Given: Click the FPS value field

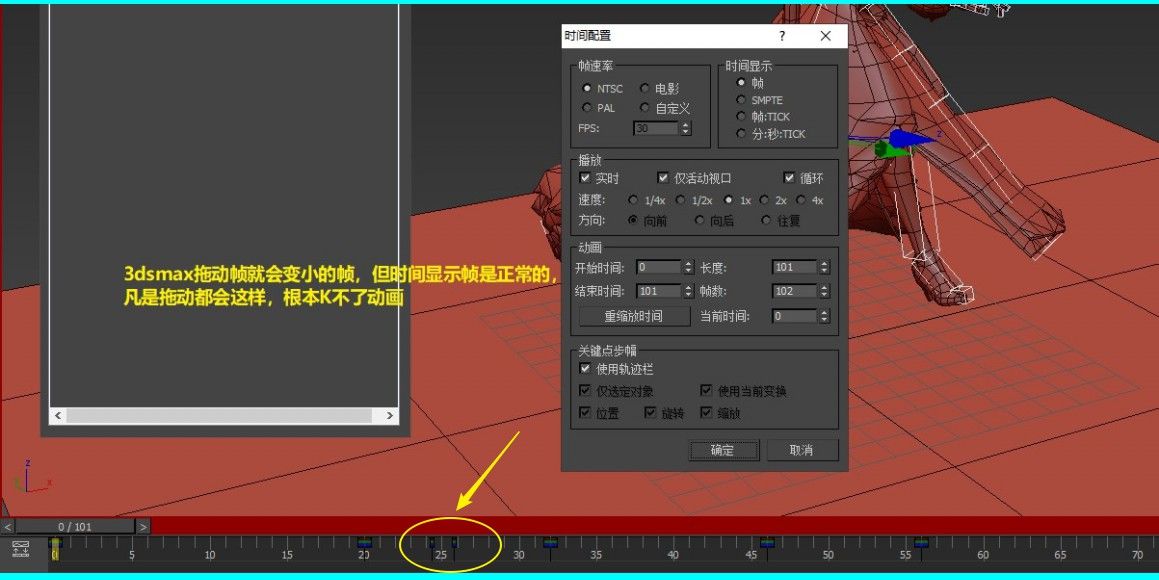Looking at the screenshot, I should coord(656,128).
